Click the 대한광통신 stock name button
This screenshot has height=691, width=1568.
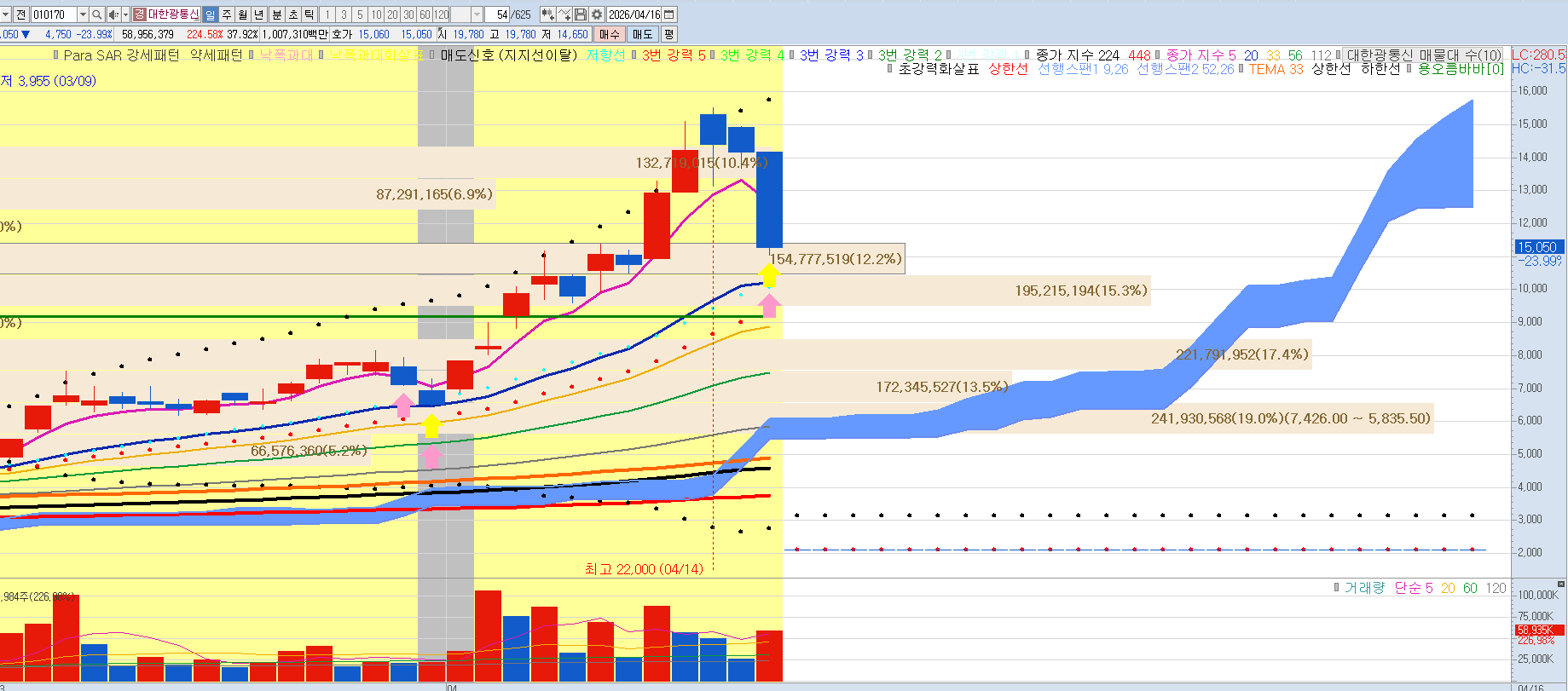tap(173, 14)
